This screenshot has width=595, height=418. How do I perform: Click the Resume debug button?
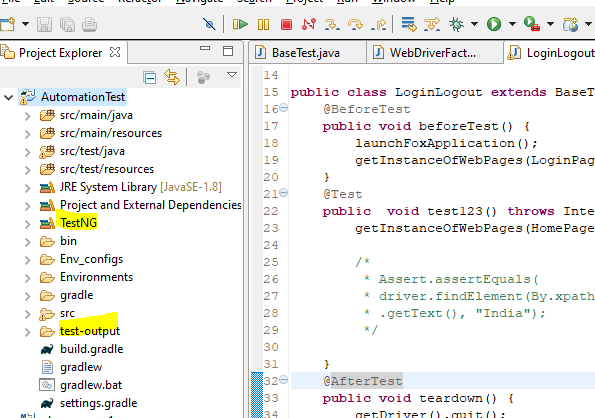[x=240, y=25]
